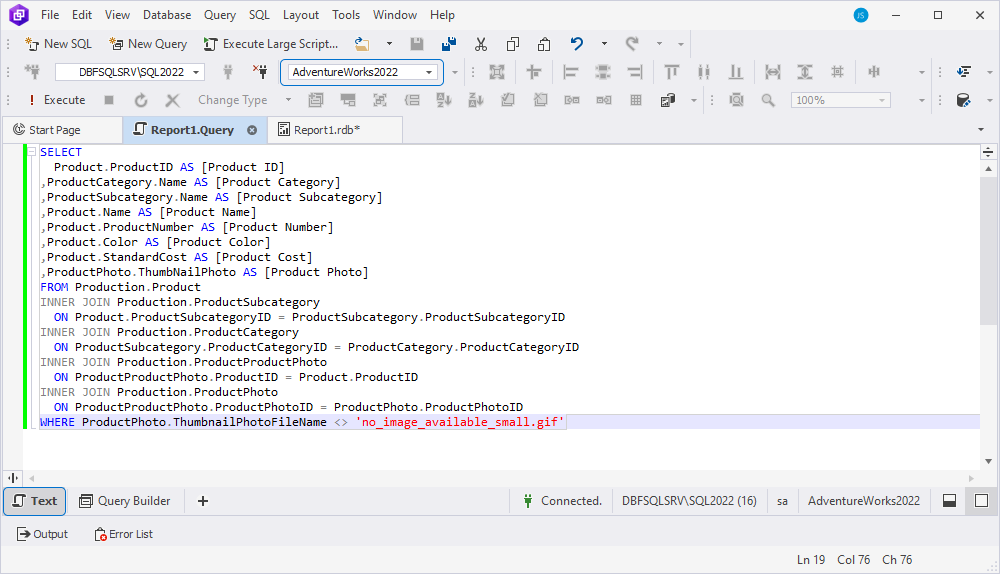Toggle the split horizontal layout button

(x=950, y=501)
